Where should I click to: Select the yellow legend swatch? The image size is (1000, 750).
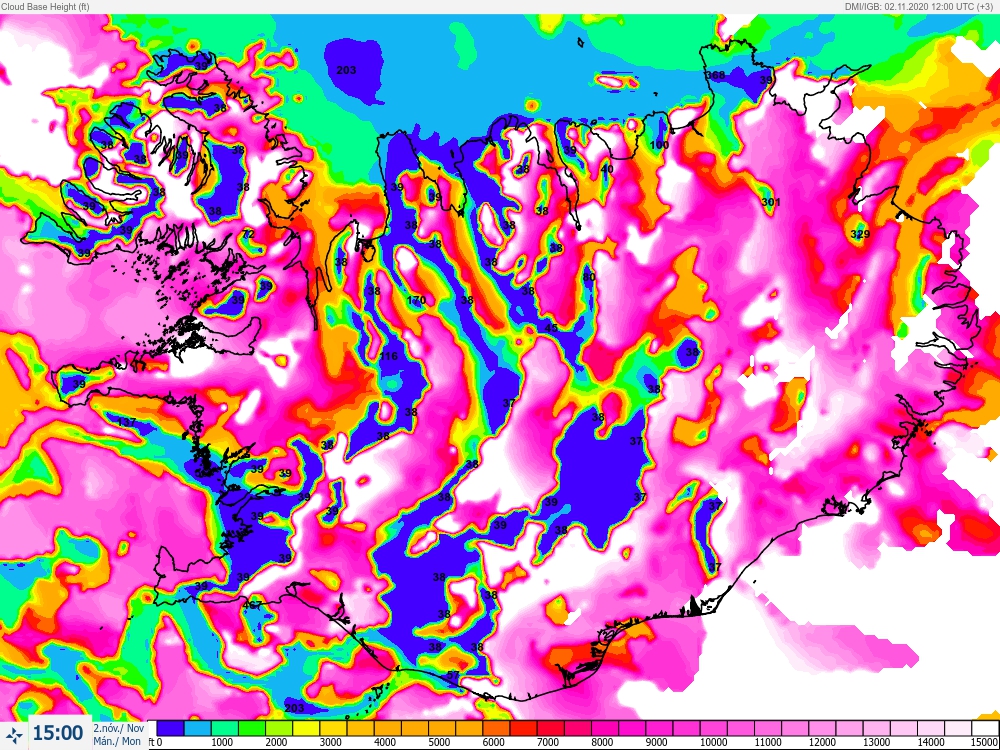tap(305, 728)
